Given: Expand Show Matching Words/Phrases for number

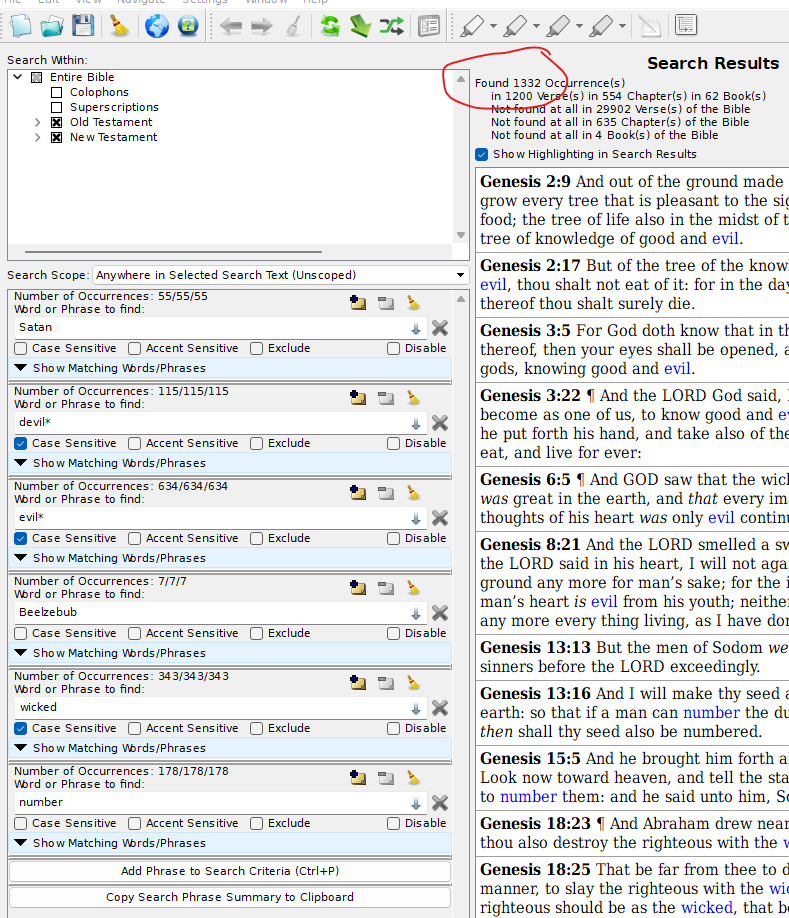Looking at the screenshot, I should click(21, 843).
